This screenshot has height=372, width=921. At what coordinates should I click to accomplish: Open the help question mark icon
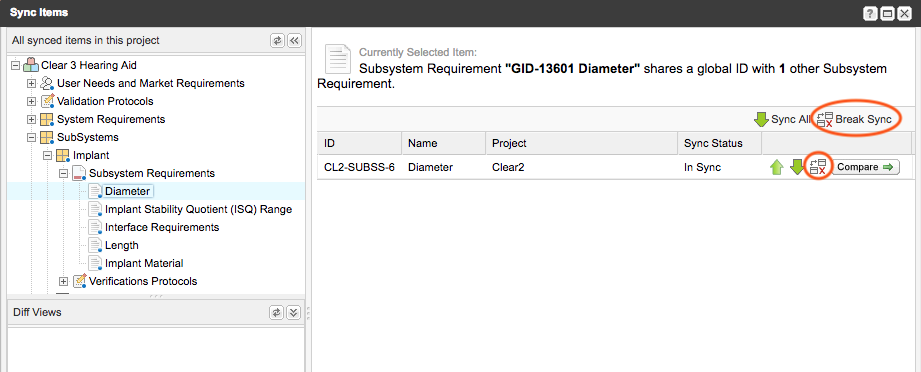(x=870, y=13)
